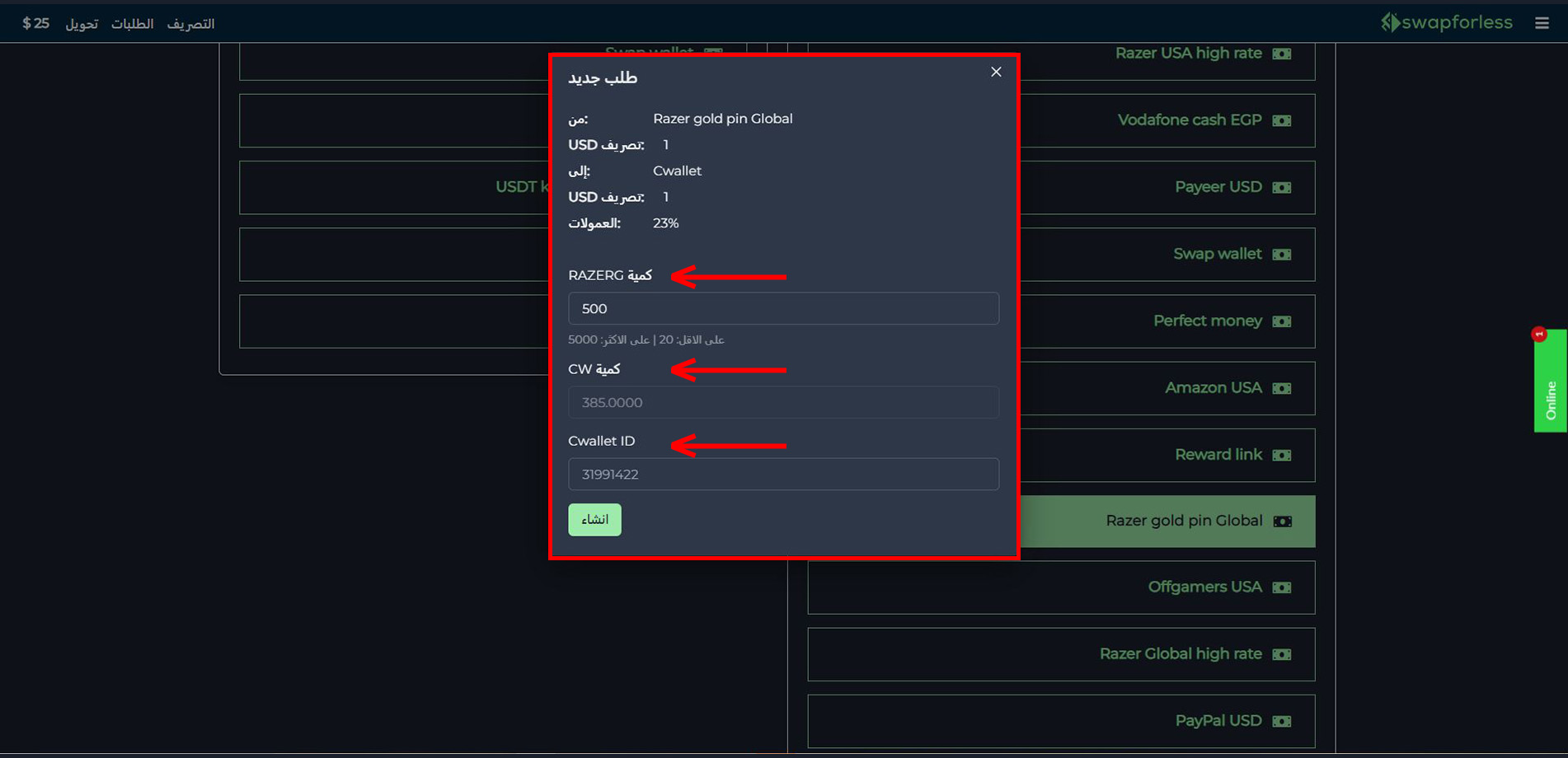Click money icon beside Reward link
Image resolution: width=1568 pixels, height=758 pixels.
tap(1282, 455)
